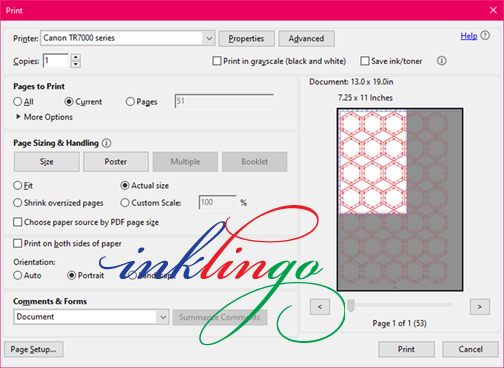Click the Copies number field

point(56,61)
